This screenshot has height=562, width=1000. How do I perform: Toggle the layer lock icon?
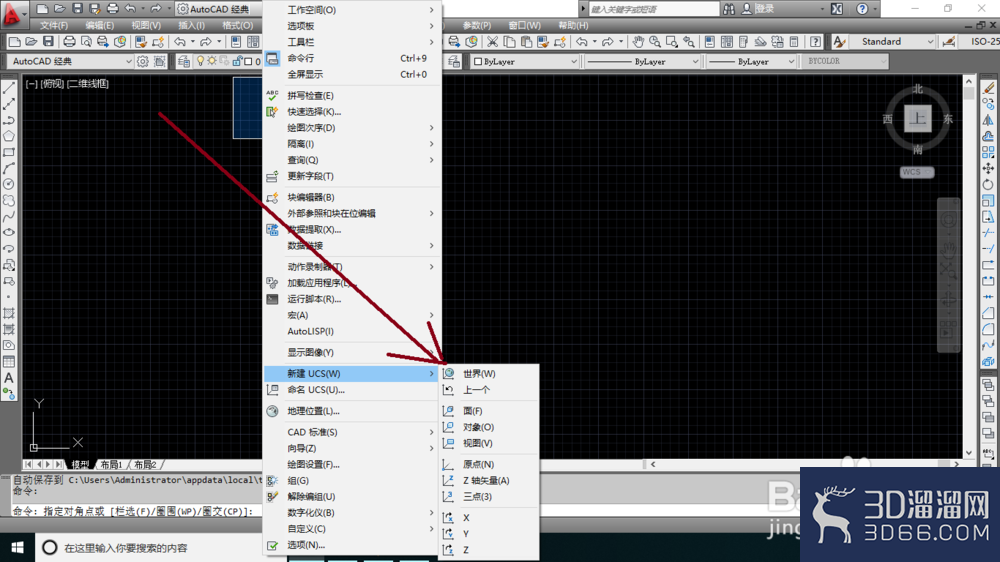point(237,61)
